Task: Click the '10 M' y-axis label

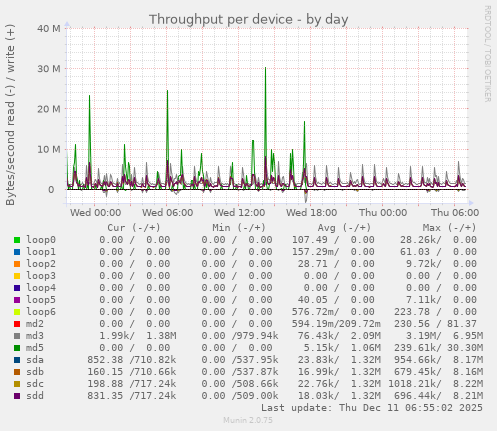Action: click(x=49, y=149)
